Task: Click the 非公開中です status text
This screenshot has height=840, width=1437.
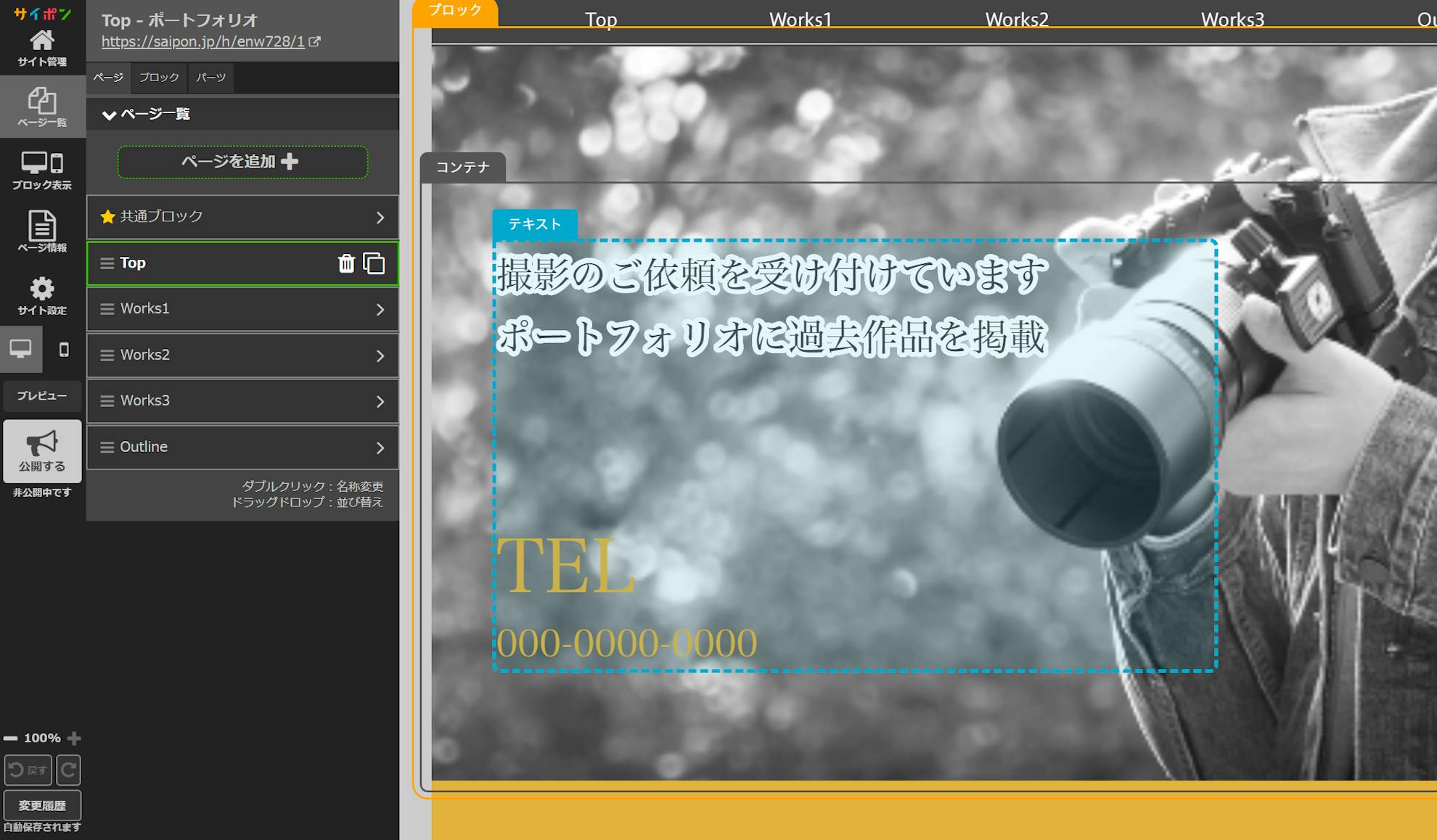Action: [x=42, y=493]
